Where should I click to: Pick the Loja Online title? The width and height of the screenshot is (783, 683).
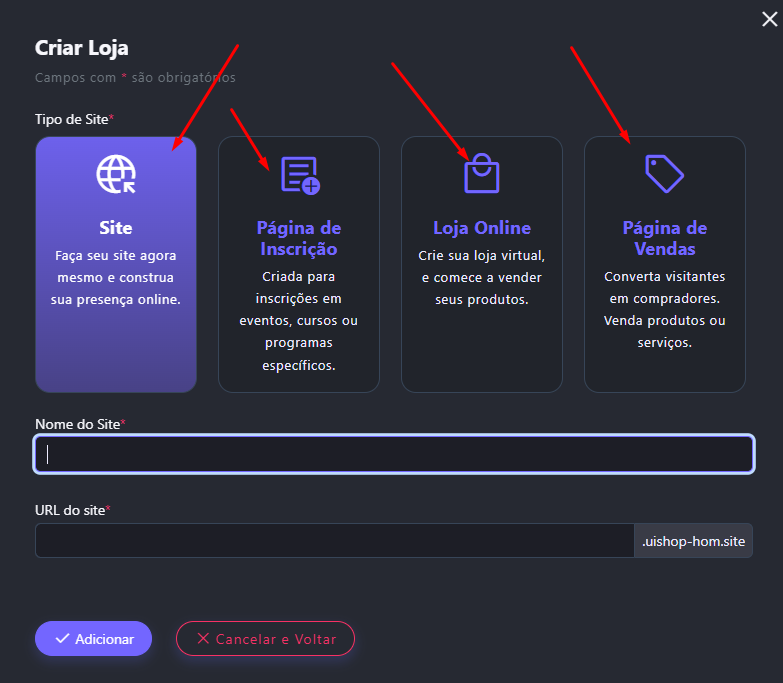coord(482,228)
